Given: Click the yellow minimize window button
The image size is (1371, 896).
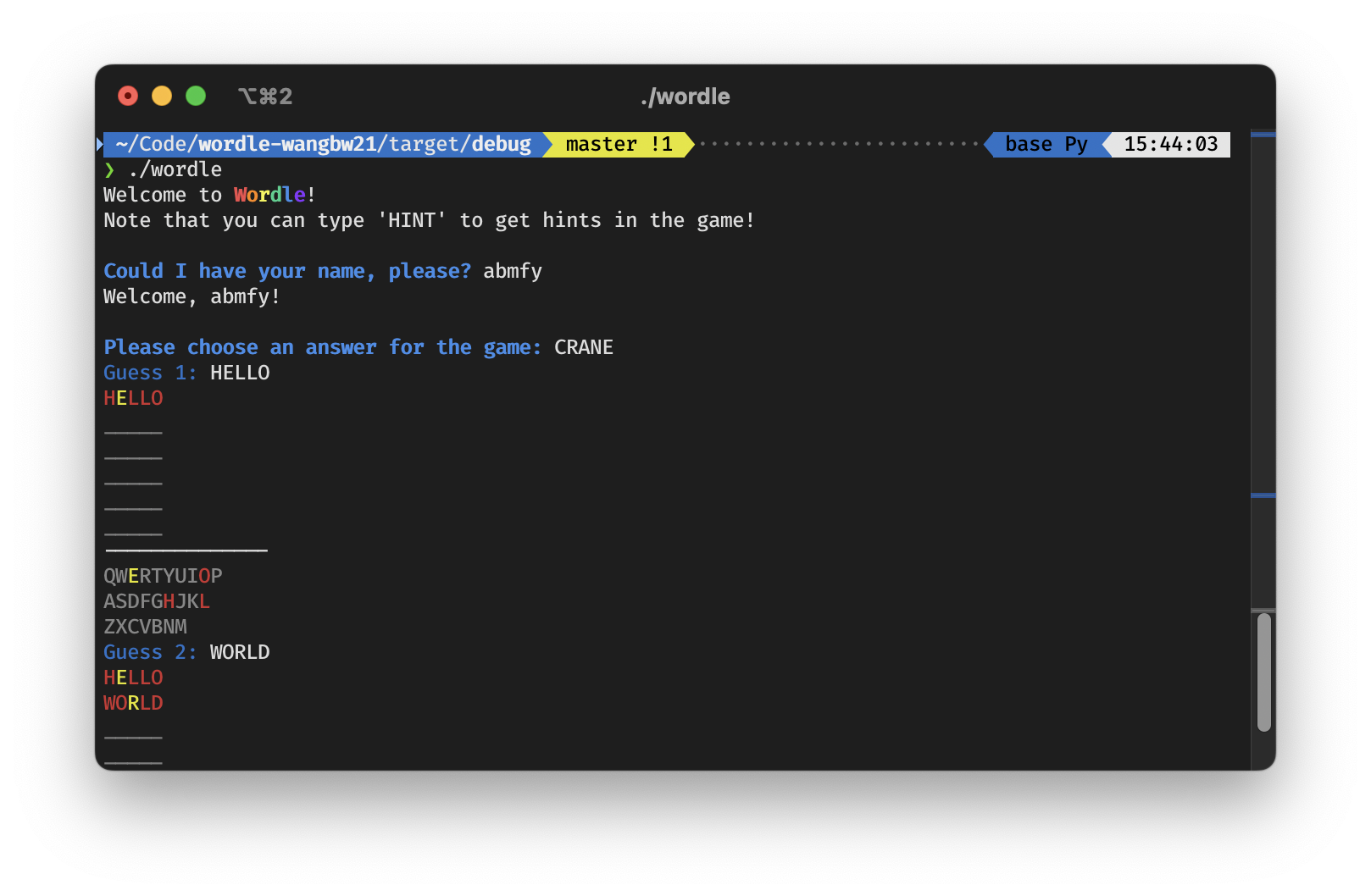Looking at the screenshot, I should (162, 96).
